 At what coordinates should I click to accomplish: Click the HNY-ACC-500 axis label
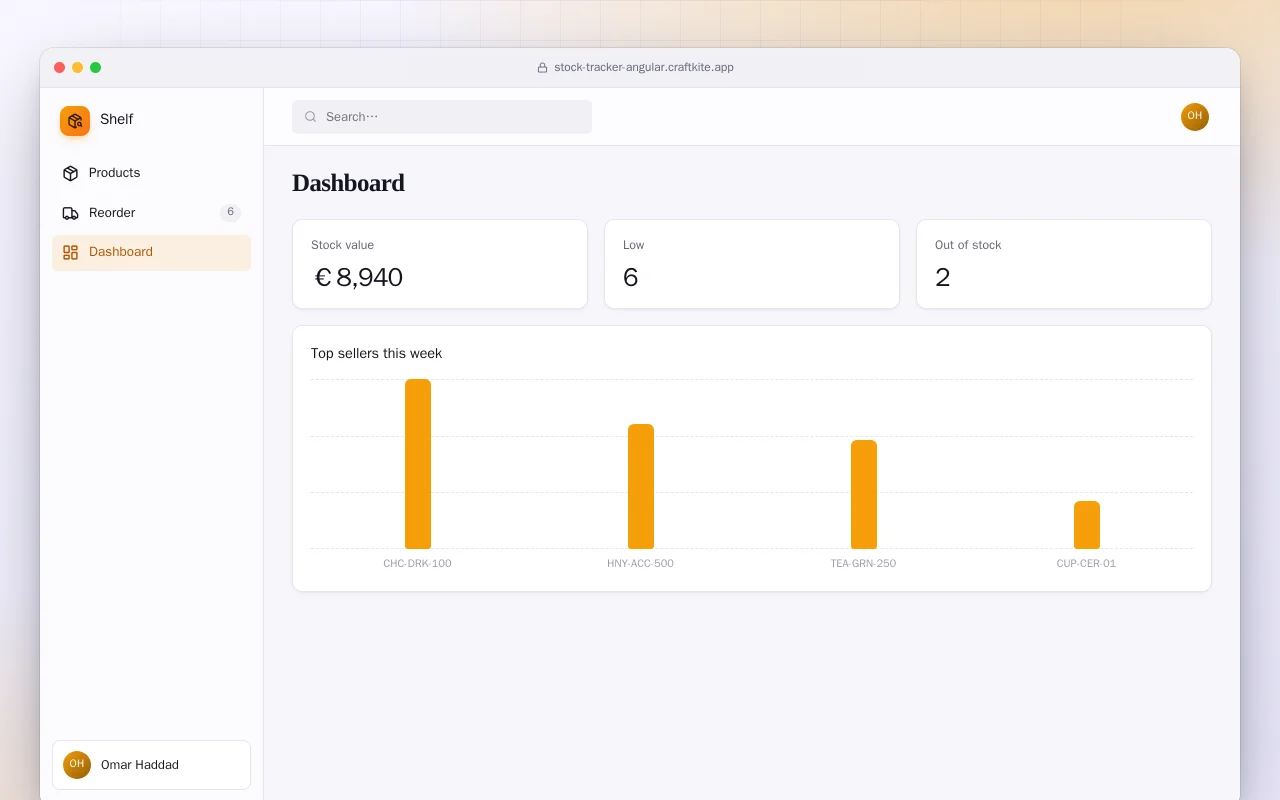click(x=640, y=564)
